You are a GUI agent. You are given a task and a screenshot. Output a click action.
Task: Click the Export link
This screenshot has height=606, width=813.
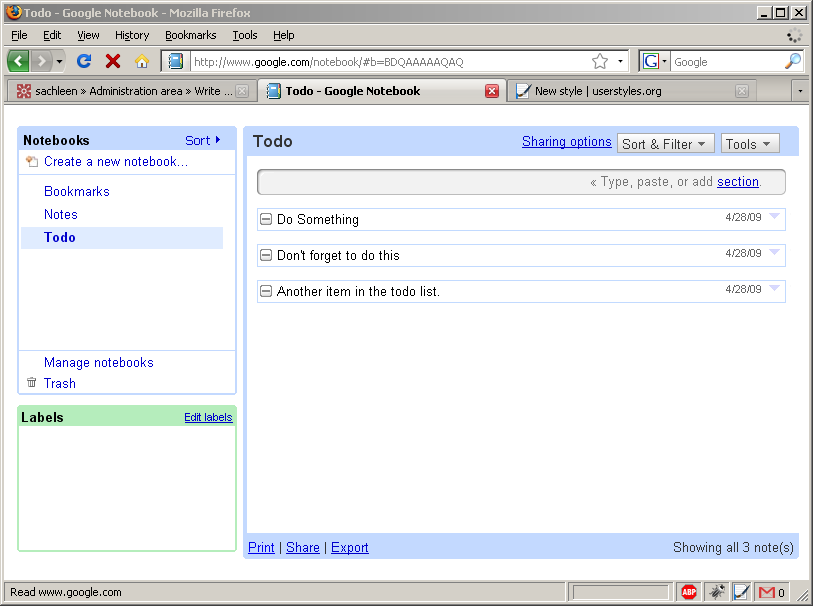click(x=350, y=547)
